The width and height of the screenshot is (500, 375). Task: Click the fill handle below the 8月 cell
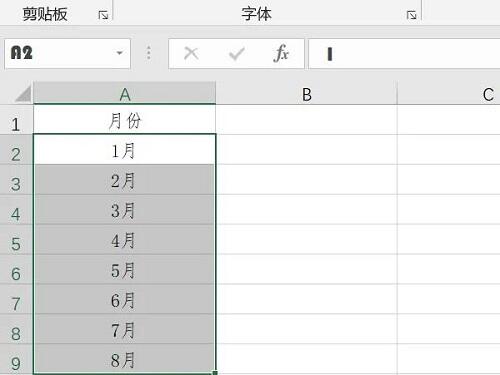point(215,372)
